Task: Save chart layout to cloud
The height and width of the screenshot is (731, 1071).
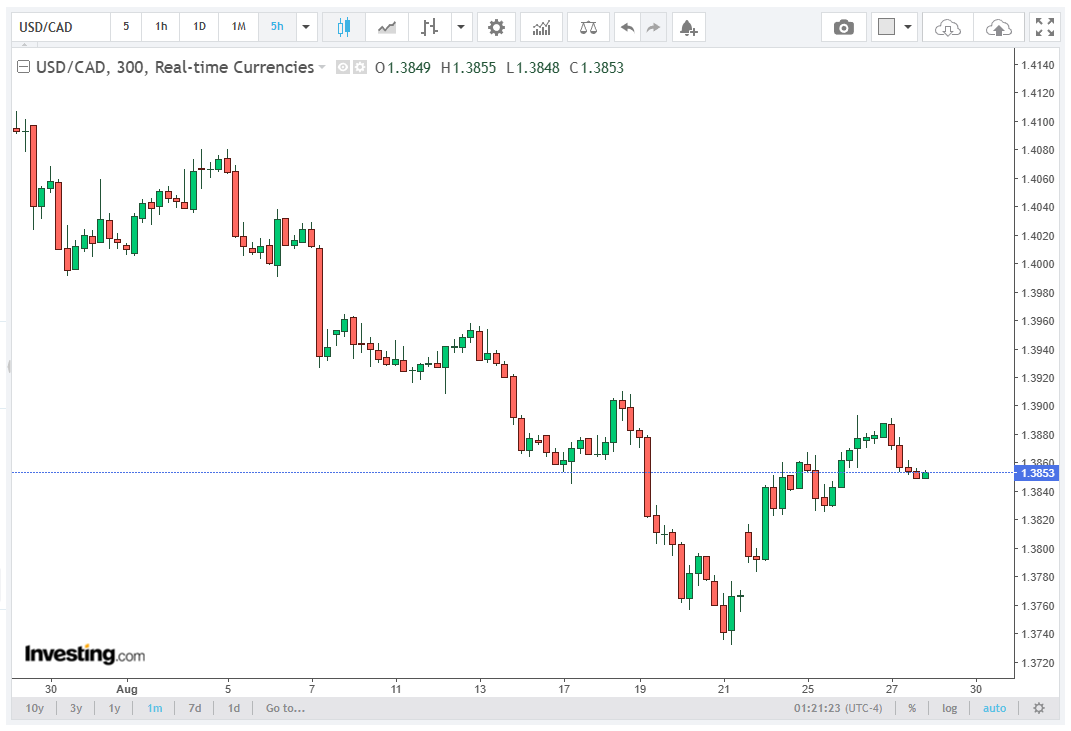Action: tap(999, 27)
